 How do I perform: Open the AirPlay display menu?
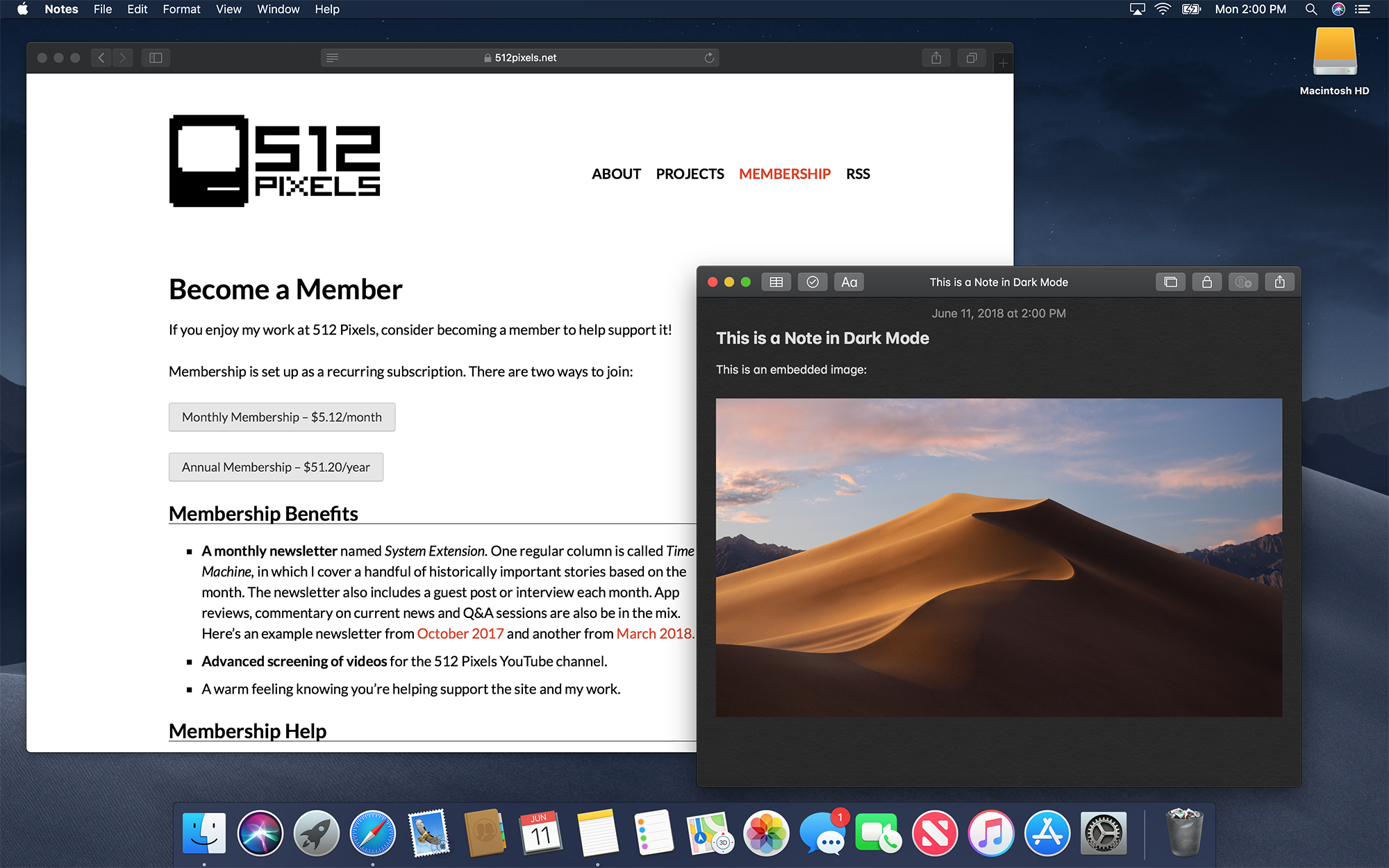click(1137, 9)
